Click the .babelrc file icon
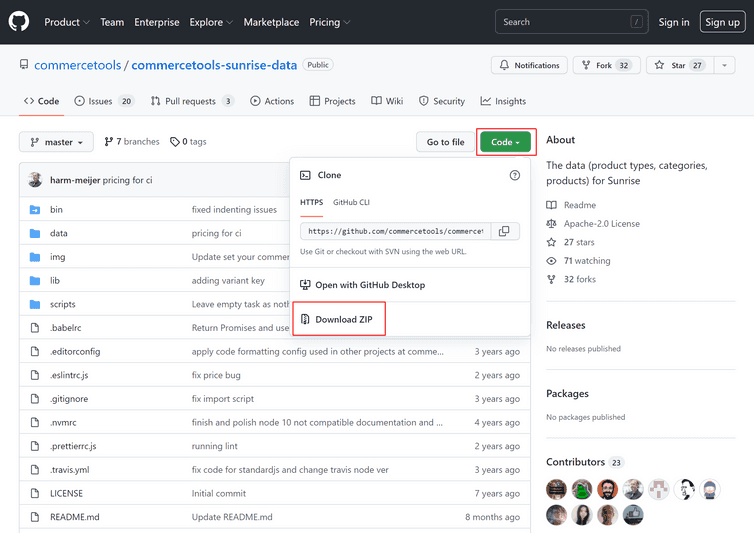Viewport: 754px width, 533px height. pyautogui.click(x=35, y=328)
